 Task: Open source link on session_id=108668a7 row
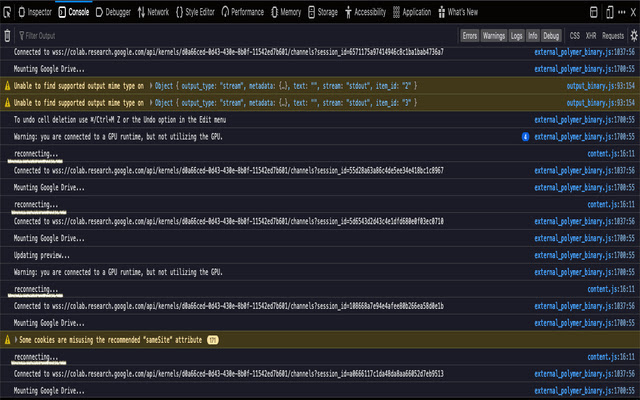coord(584,306)
